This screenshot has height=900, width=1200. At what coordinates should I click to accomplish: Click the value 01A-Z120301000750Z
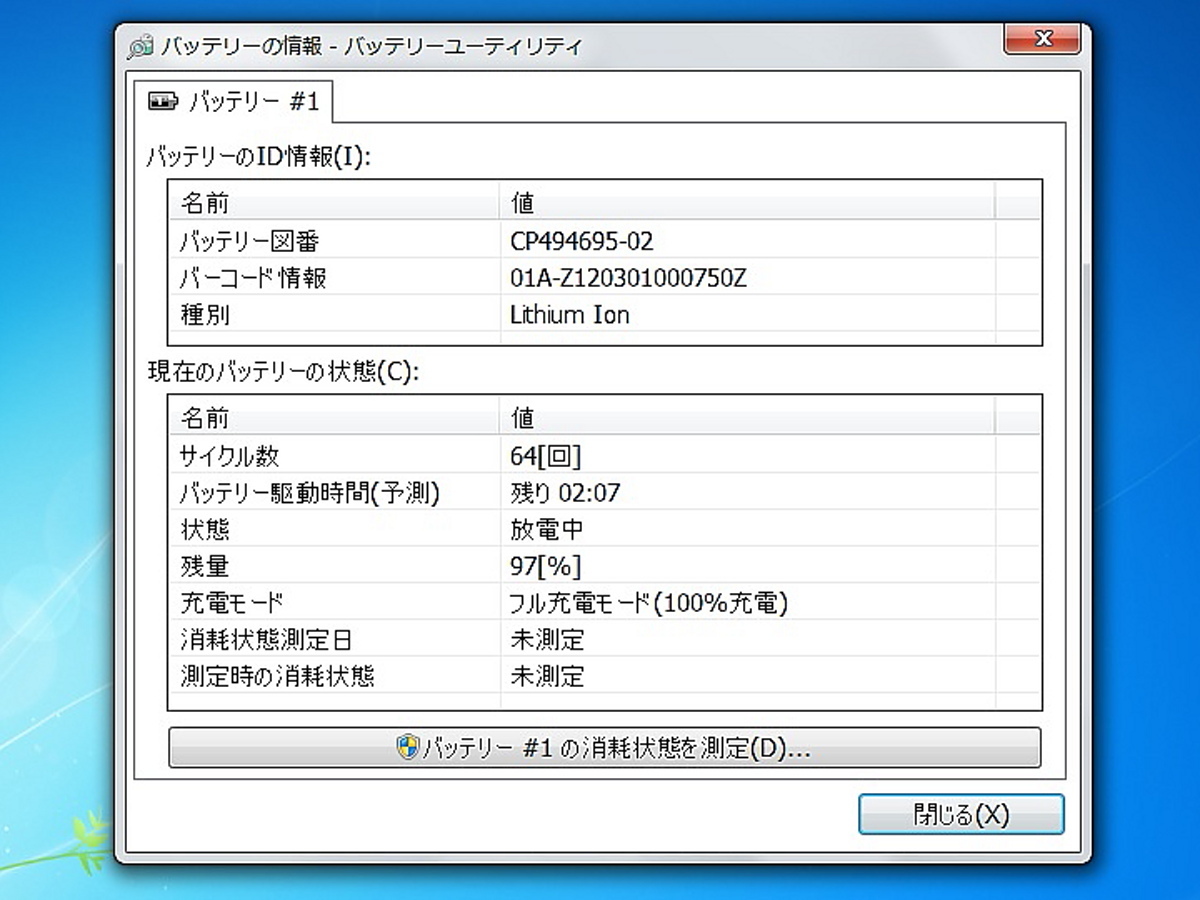coord(628,278)
